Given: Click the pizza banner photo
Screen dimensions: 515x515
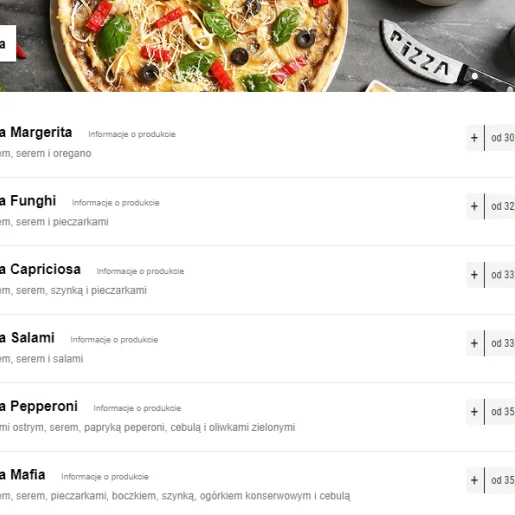Looking at the screenshot, I should [257, 46].
